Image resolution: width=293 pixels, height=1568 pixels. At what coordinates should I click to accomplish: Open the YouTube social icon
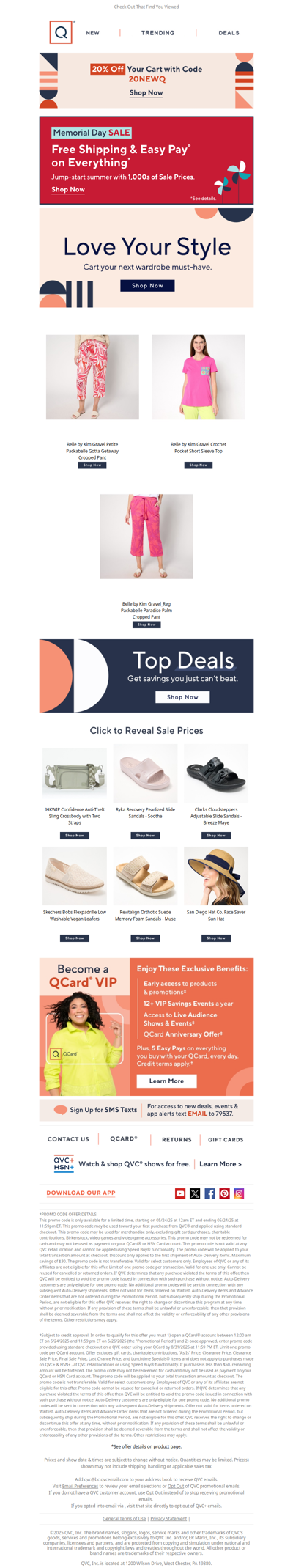click(180, 1193)
